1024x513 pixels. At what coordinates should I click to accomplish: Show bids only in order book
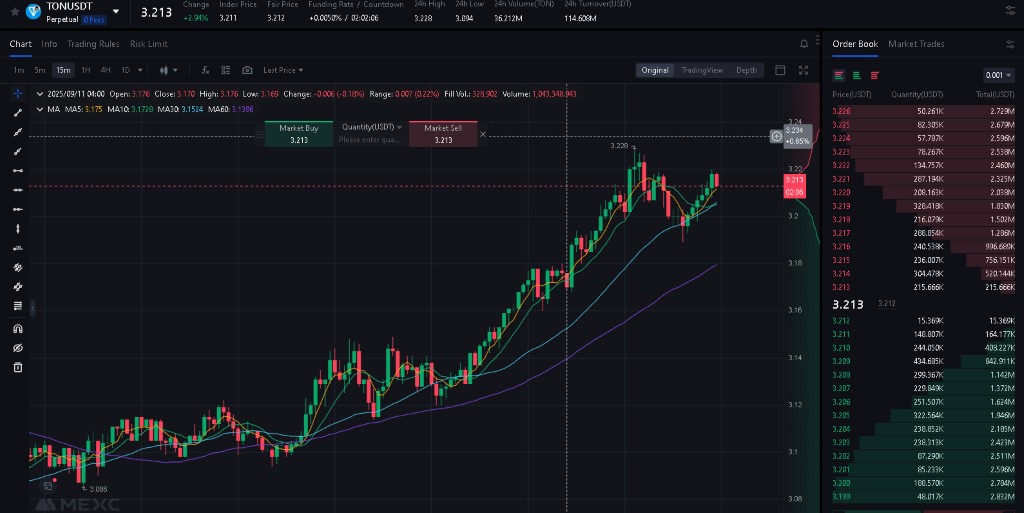(857, 75)
